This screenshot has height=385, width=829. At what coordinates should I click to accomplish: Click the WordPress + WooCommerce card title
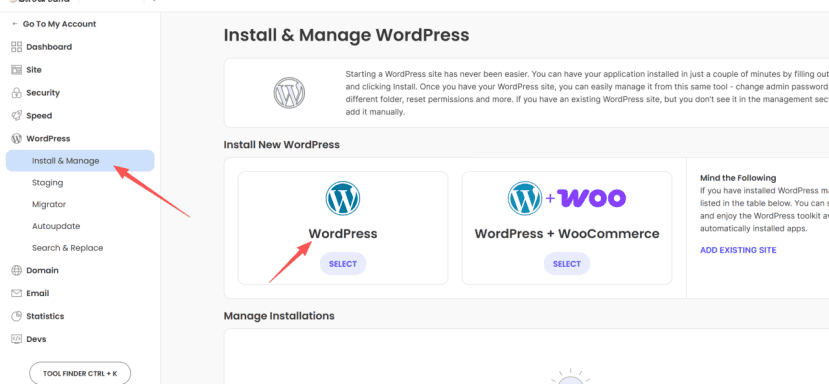point(567,234)
